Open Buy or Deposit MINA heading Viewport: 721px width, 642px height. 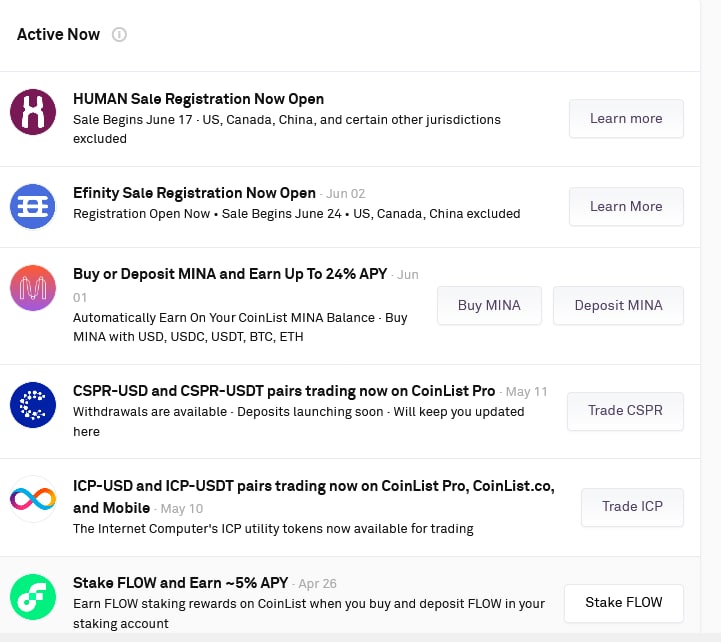point(230,274)
